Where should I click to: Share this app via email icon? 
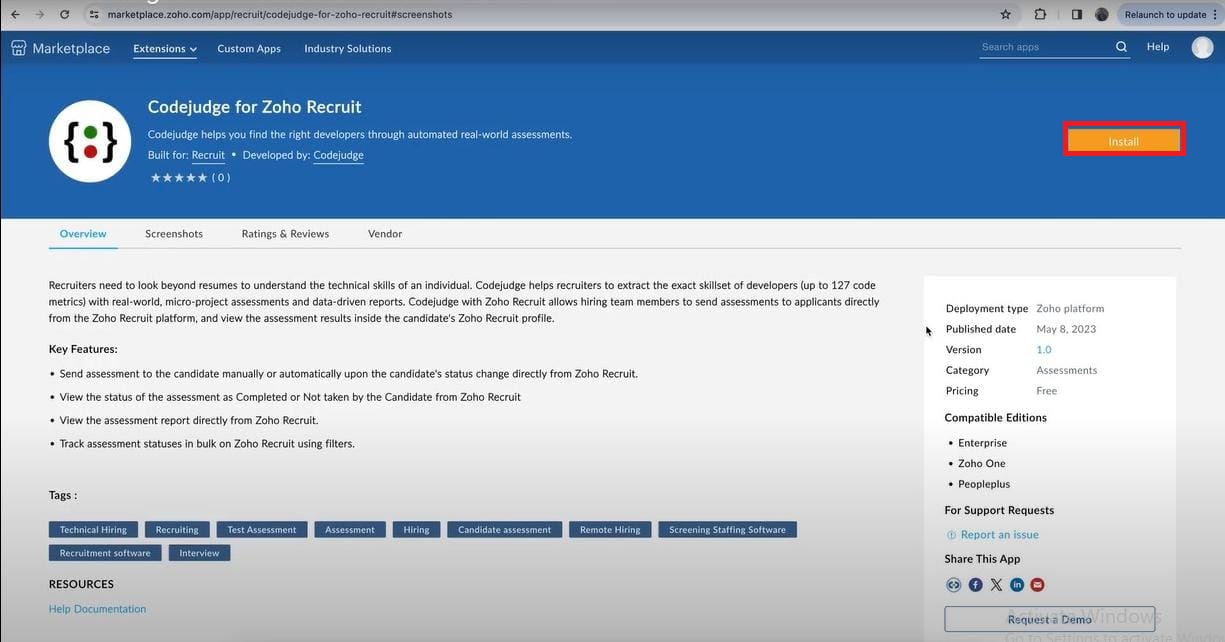pos(1037,585)
